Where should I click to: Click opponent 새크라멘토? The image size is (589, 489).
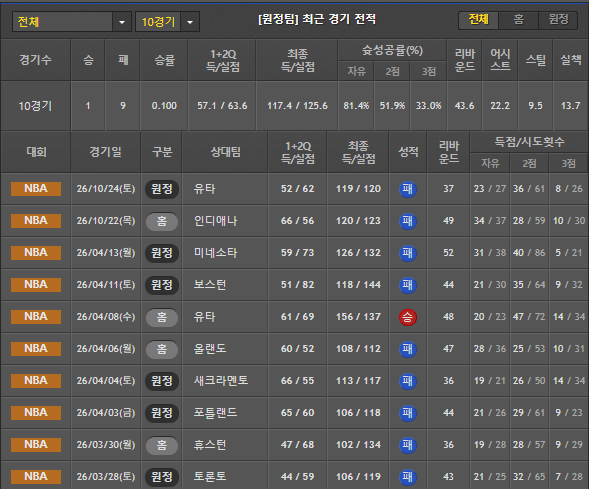(x=221, y=380)
